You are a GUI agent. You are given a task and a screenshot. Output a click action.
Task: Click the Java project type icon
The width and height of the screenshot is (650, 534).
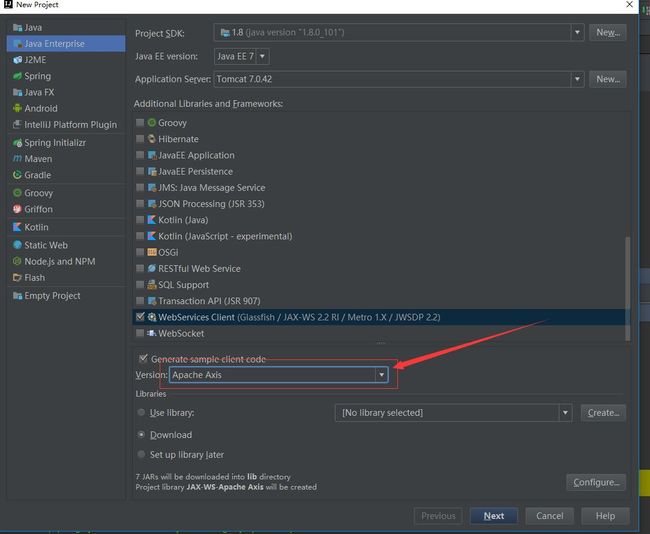click(x=17, y=27)
